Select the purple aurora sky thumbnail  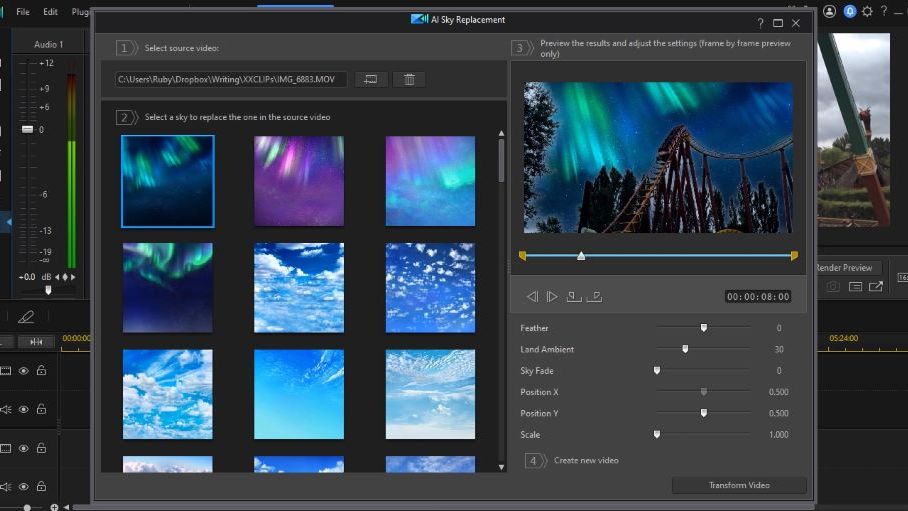pyautogui.click(x=299, y=181)
